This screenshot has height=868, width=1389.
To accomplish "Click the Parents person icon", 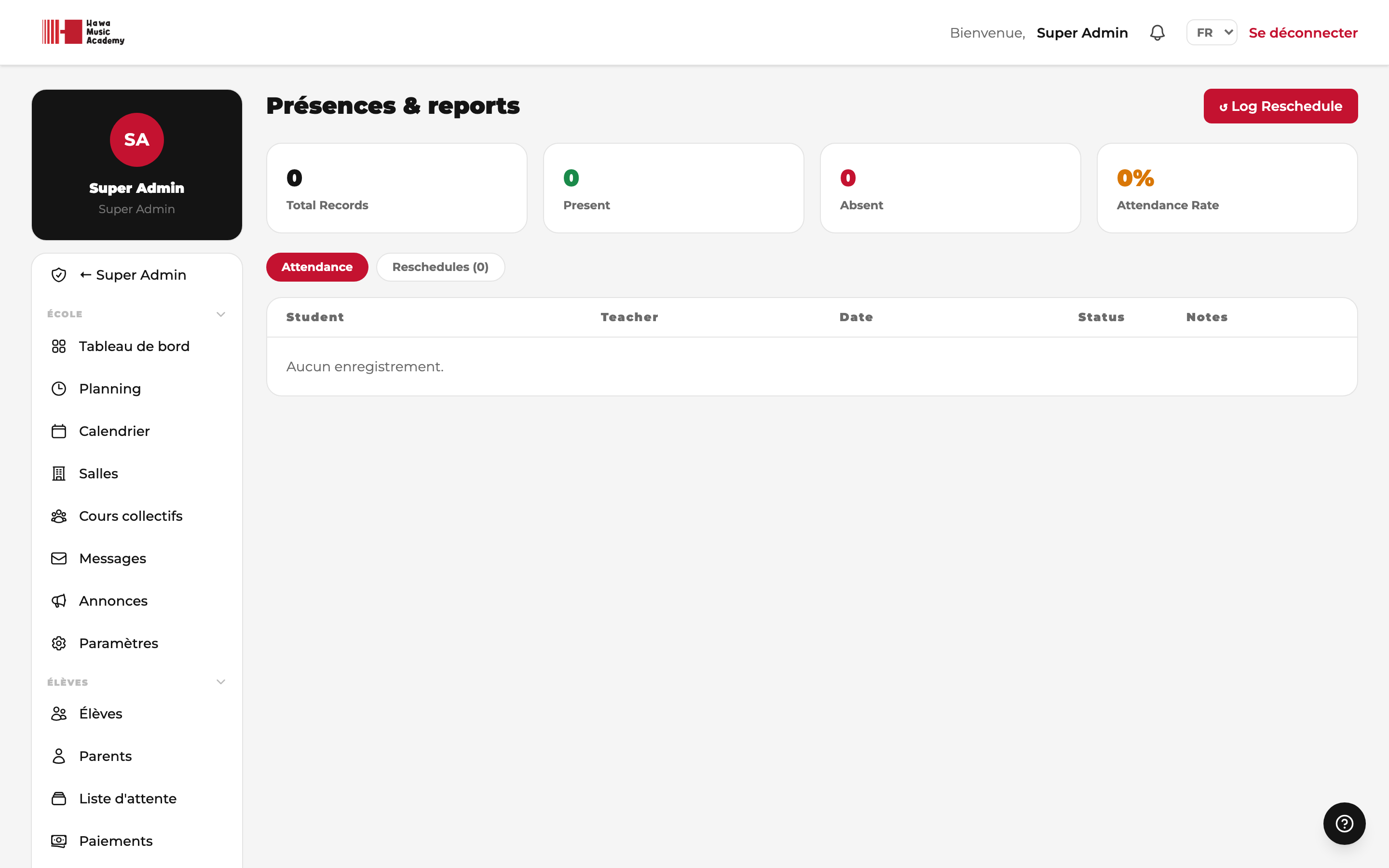I will 58,756.
